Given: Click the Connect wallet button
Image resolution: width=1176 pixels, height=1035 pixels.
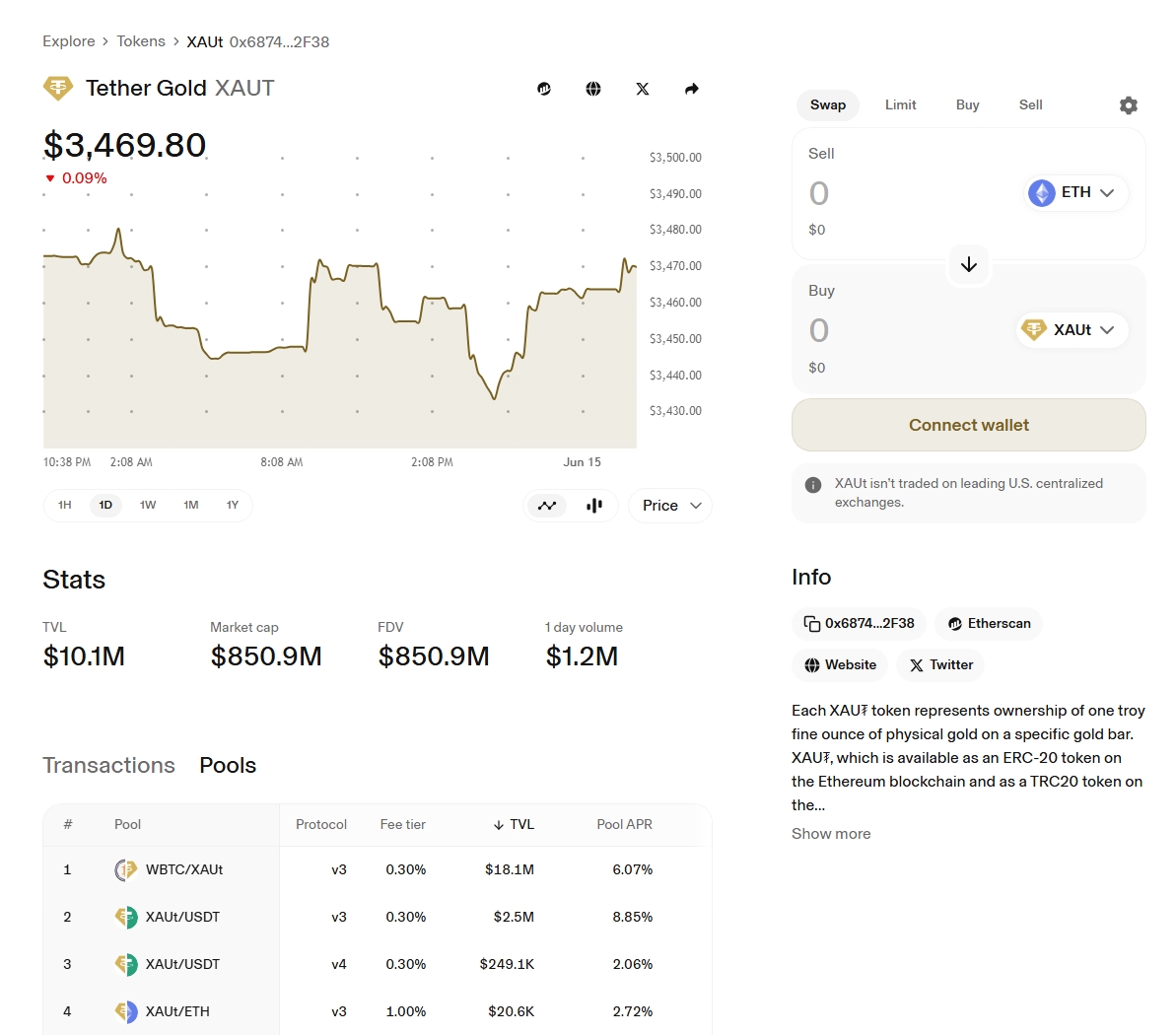Looking at the screenshot, I should pyautogui.click(x=968, y=425).
